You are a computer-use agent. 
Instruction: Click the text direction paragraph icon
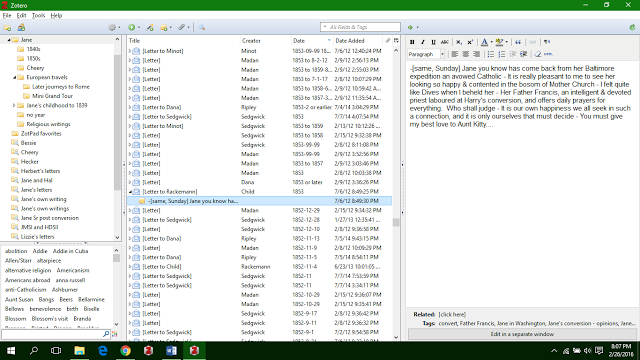(547, 42)
